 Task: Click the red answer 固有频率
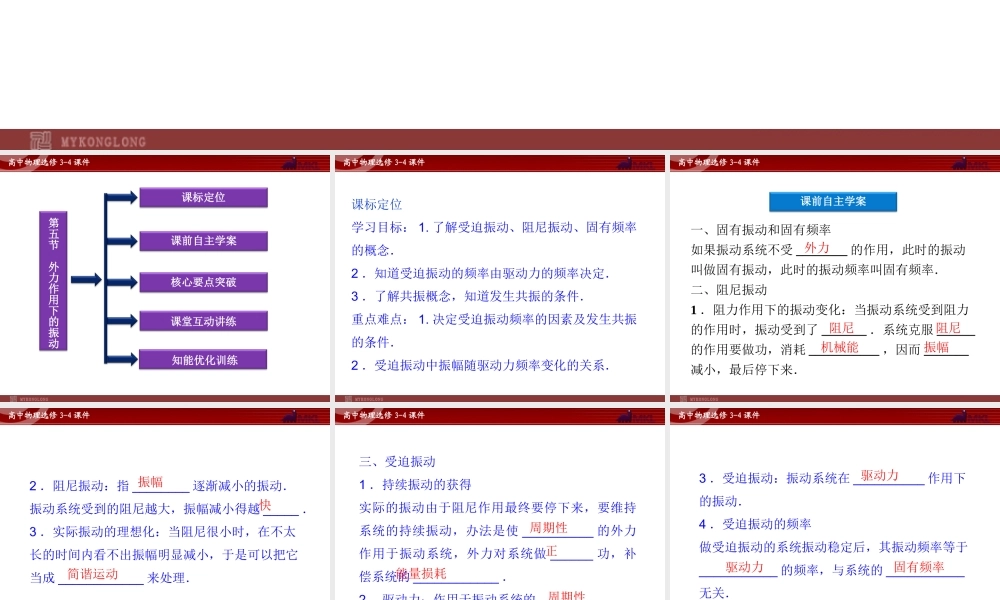pos(918,567)
